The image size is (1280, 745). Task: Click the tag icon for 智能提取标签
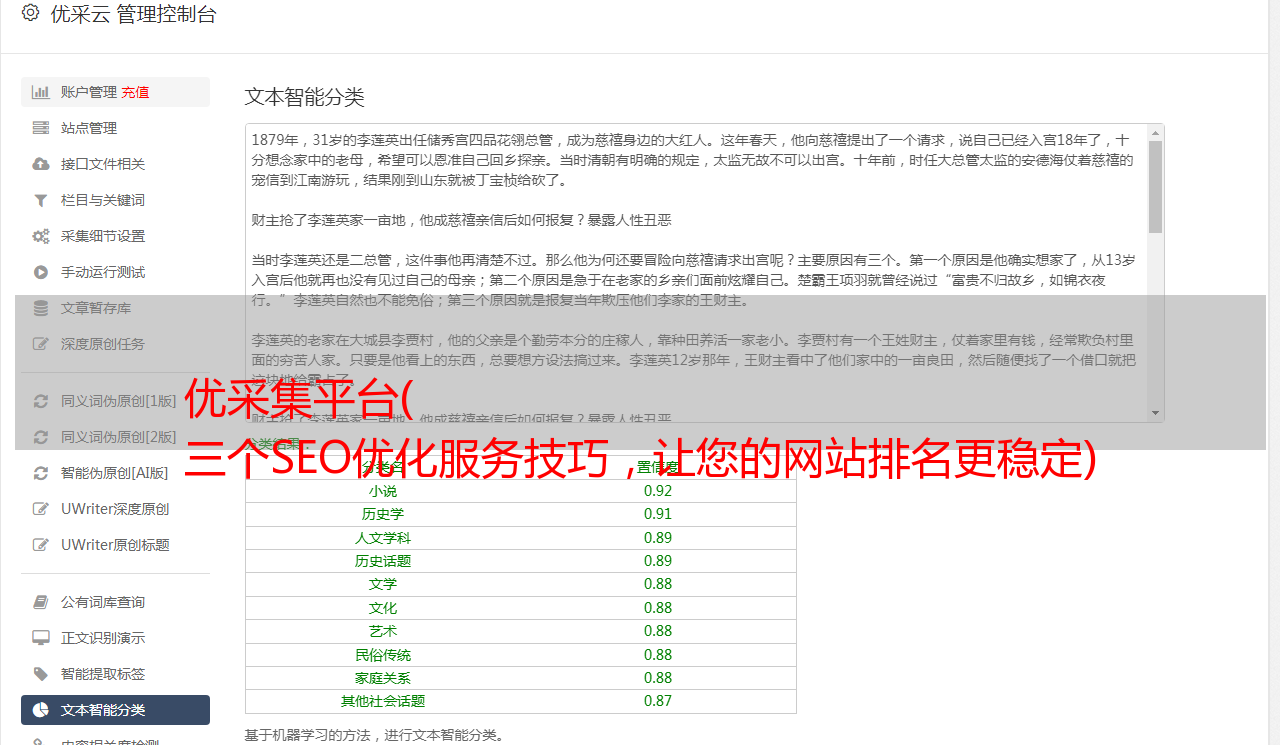41,674
